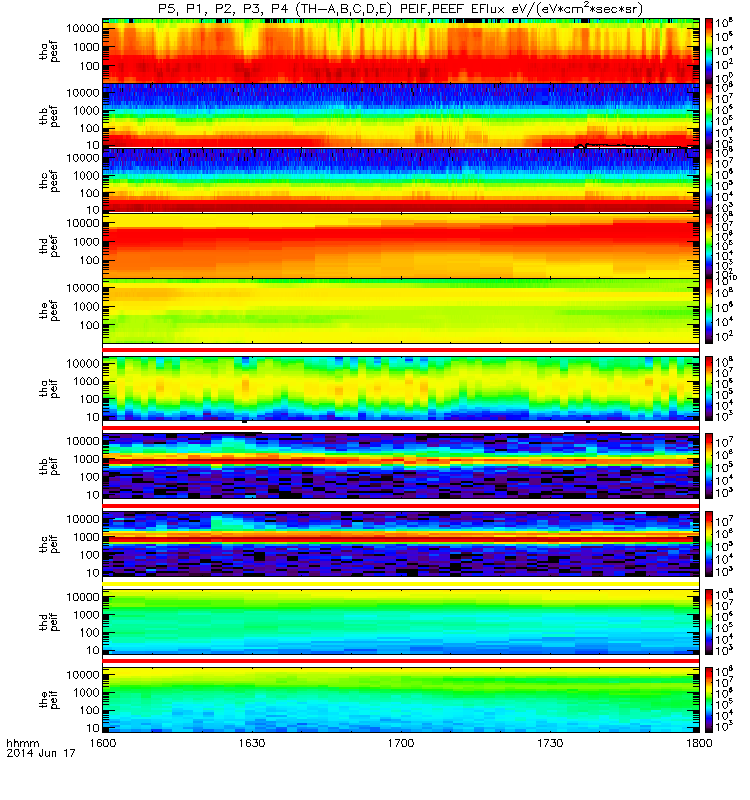Select the thc peef color bar
This screenshot has width=750, height=800.
click(x=709, y=181)
